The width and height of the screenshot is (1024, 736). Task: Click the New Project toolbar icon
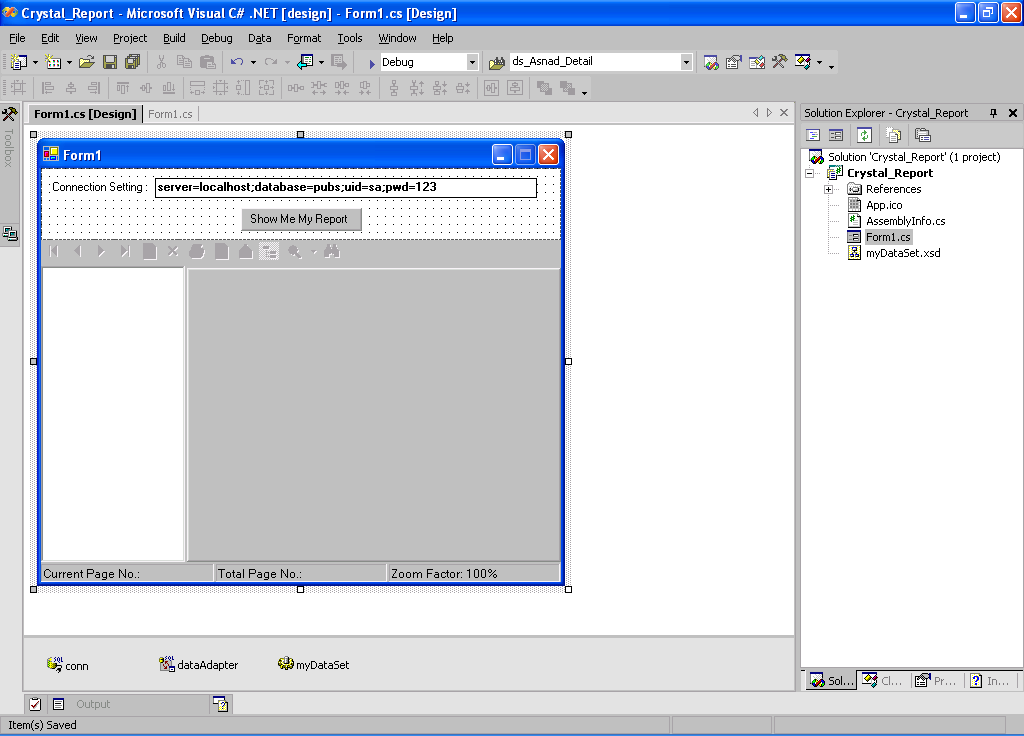tap(19, 62)
